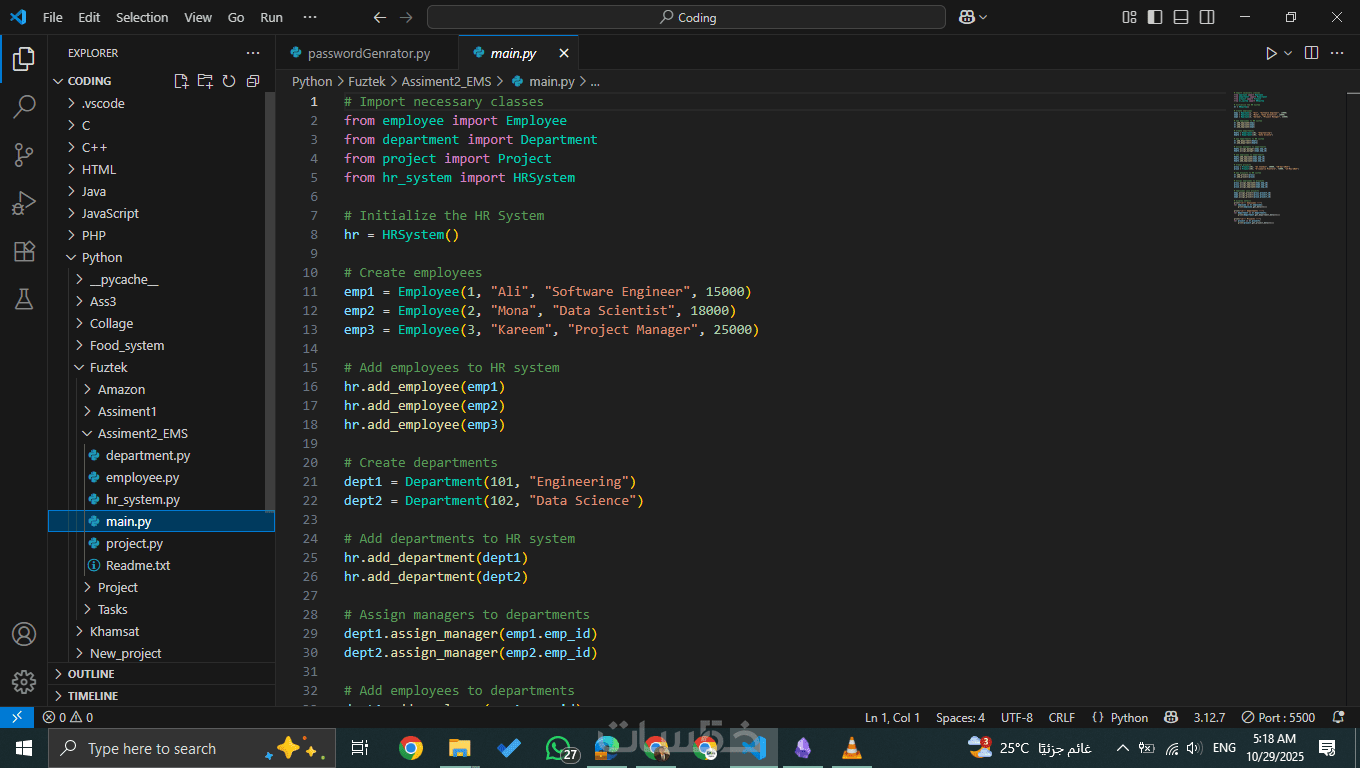This screenshot has height=768, width=1360.
Task: Expand the JavaScript folder
Action: click(x=110, y=213)
